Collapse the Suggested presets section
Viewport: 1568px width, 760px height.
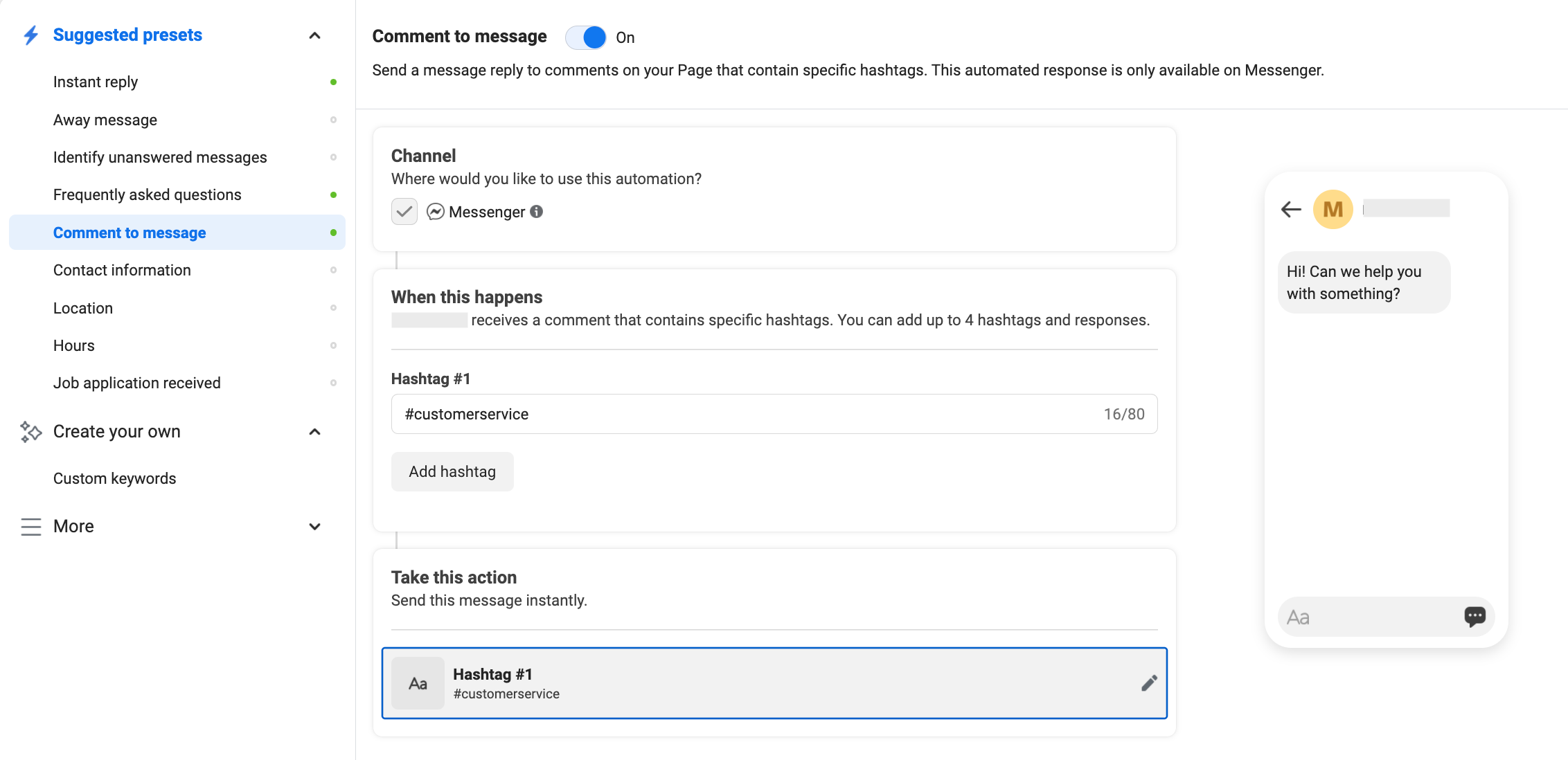tap(314, 35)
